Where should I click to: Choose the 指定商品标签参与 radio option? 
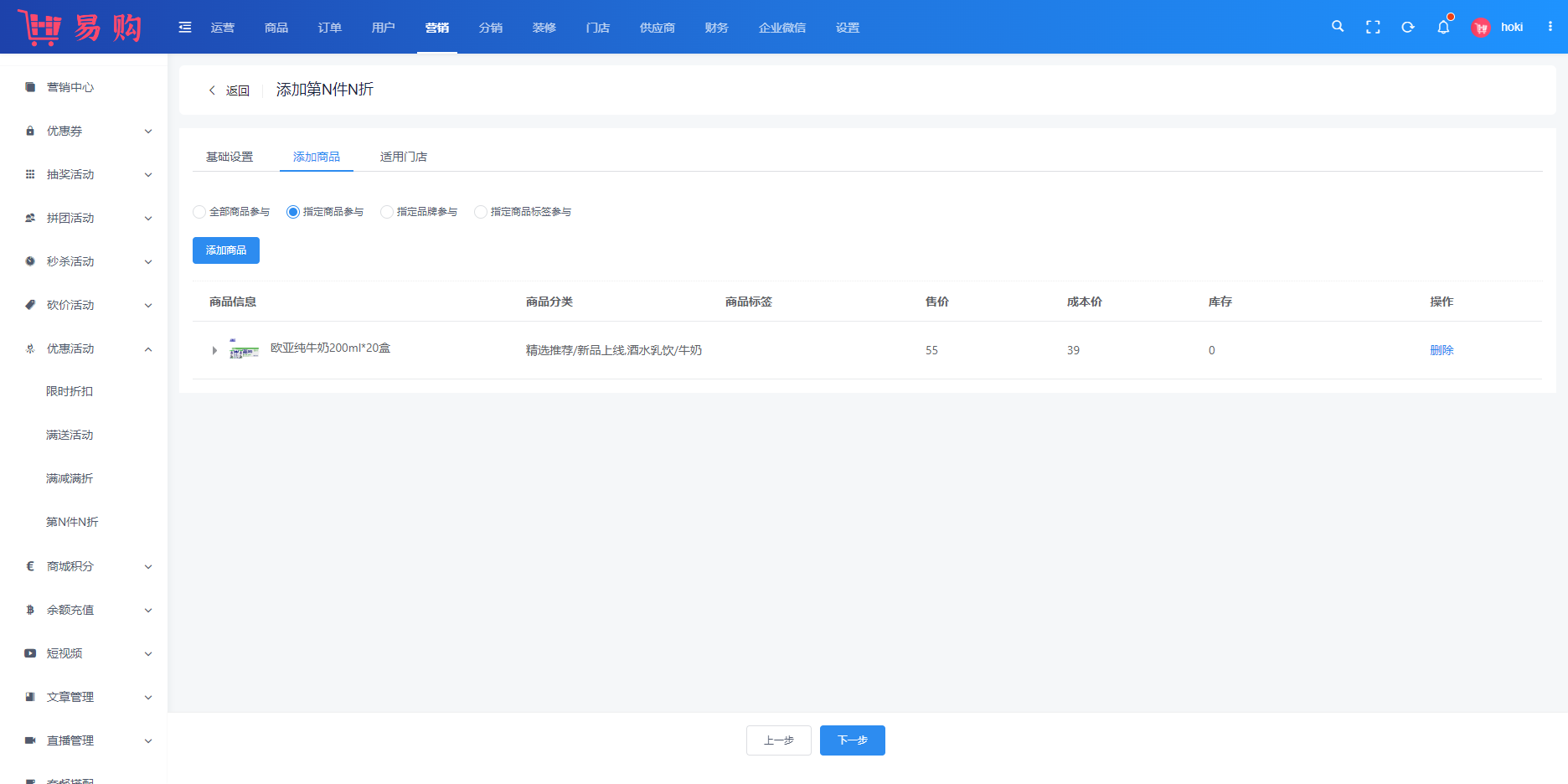pyautogui.click(x=481, y=212)
